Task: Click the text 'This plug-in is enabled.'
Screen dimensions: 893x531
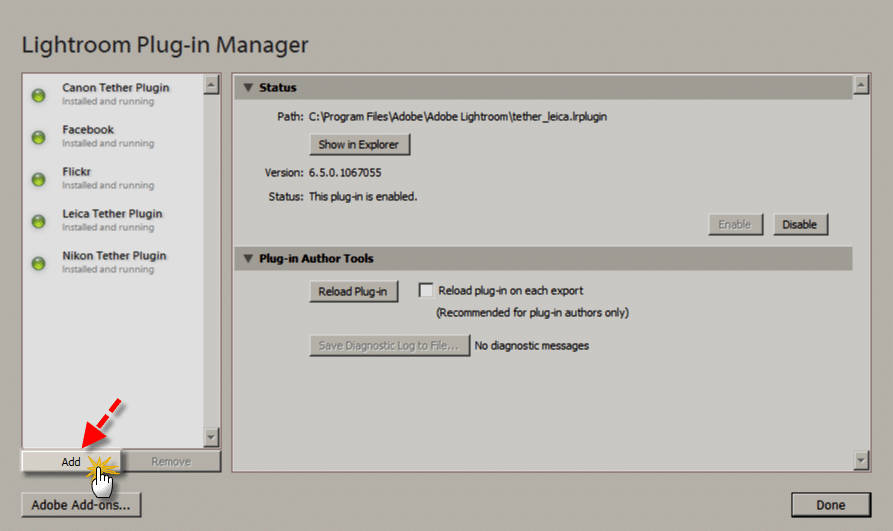Action: point(363,197)
